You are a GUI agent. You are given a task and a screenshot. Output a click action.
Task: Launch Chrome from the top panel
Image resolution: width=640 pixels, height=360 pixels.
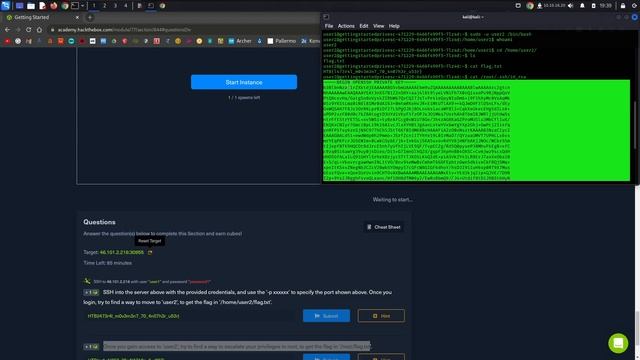tap(64, 6)
